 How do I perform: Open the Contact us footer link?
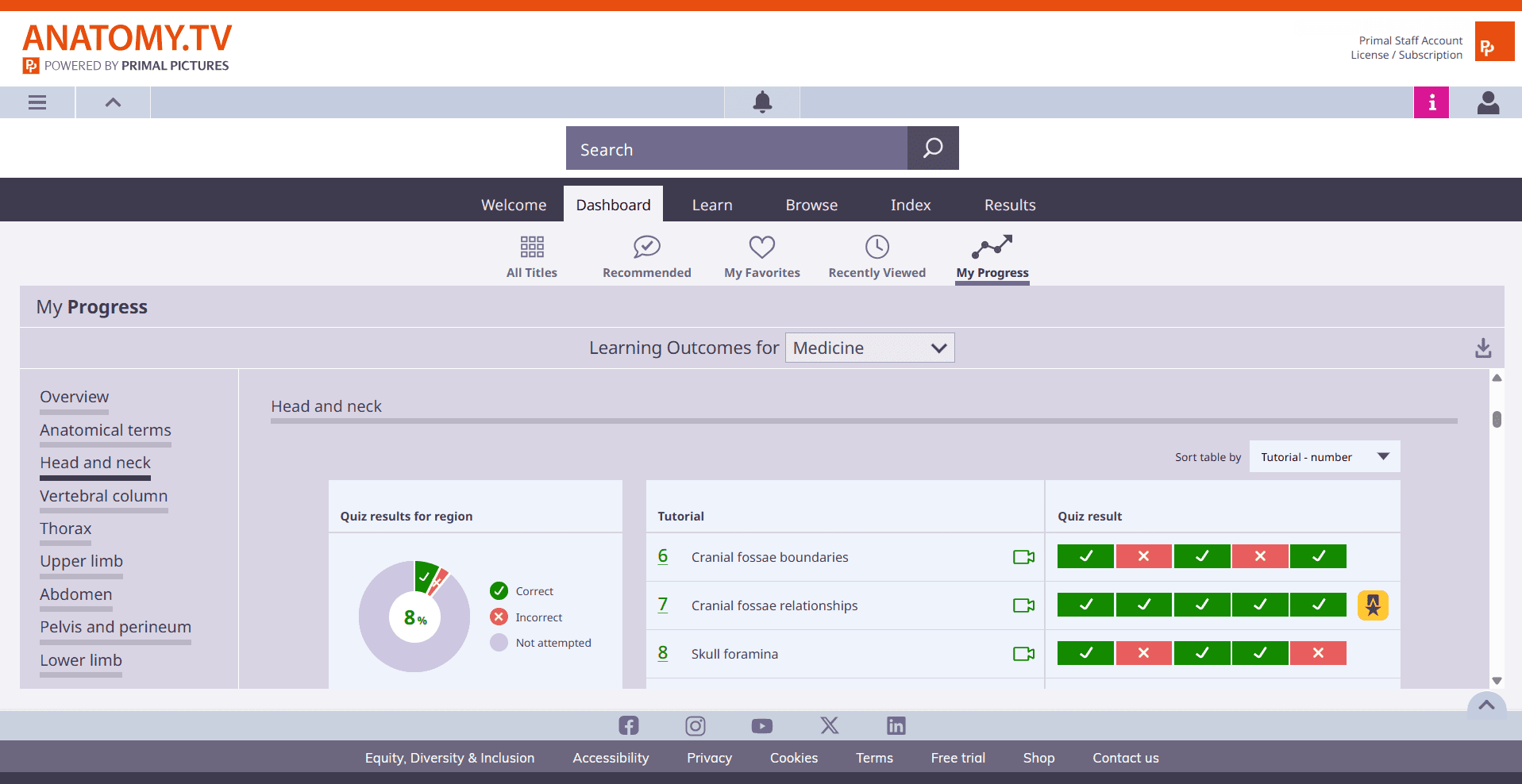pyautogui.click(x=1125, y=758)
